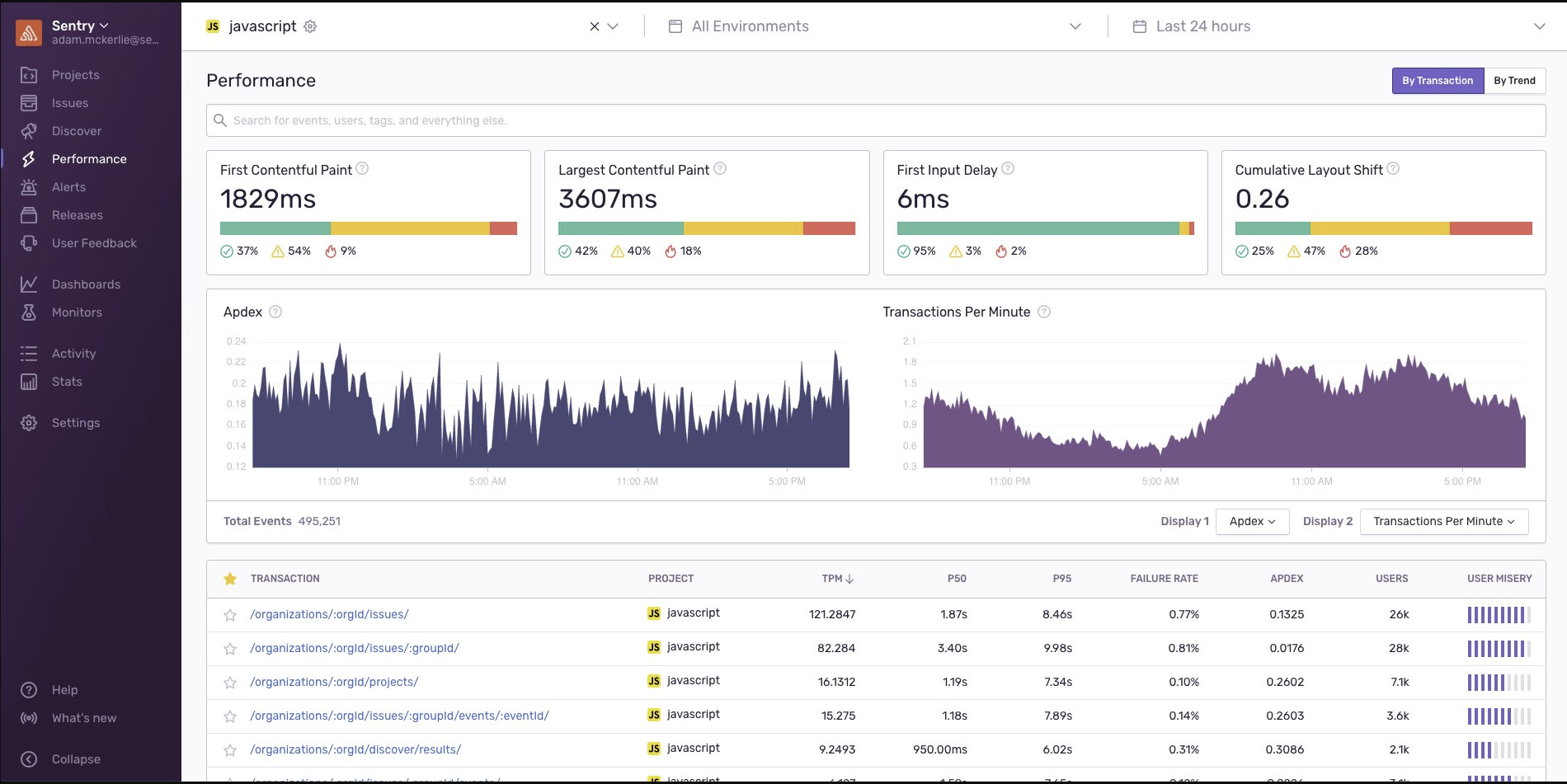Favorite the /organizations/:orgId/issues/ transaction star
1567x784 pixels.
pos(230,613)
